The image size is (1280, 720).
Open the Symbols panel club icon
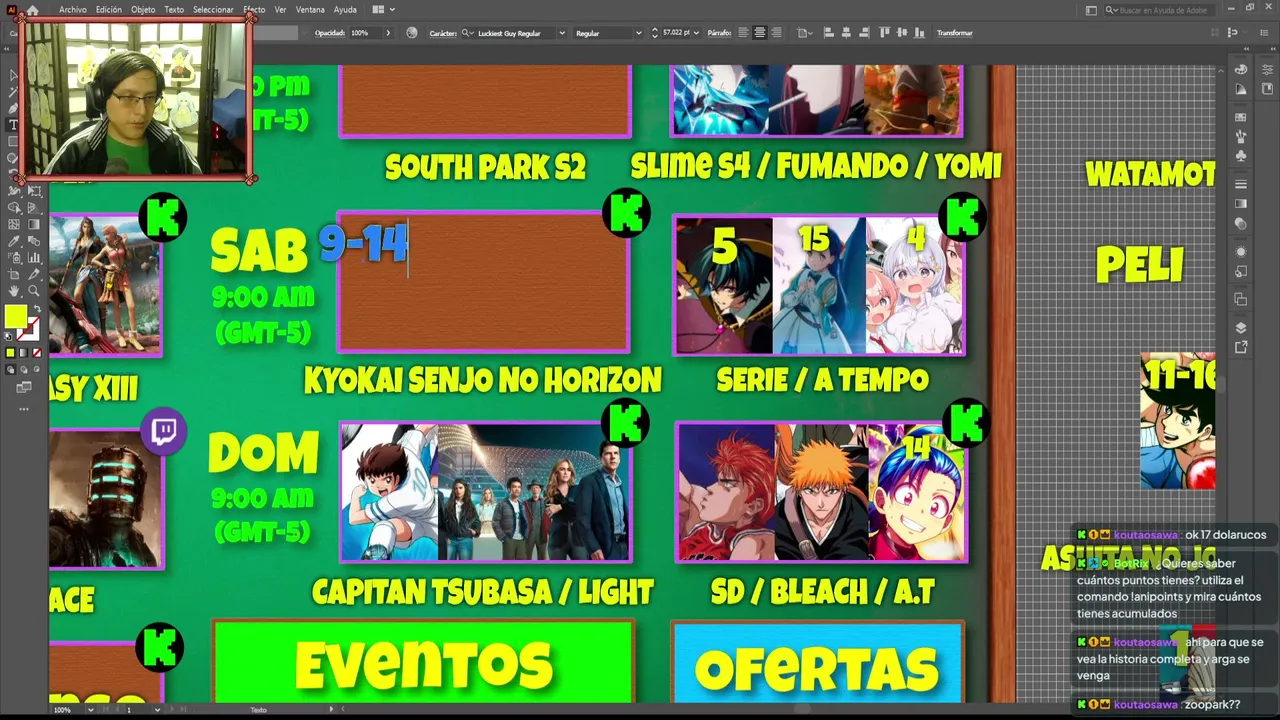click(x=1241, y=156)
